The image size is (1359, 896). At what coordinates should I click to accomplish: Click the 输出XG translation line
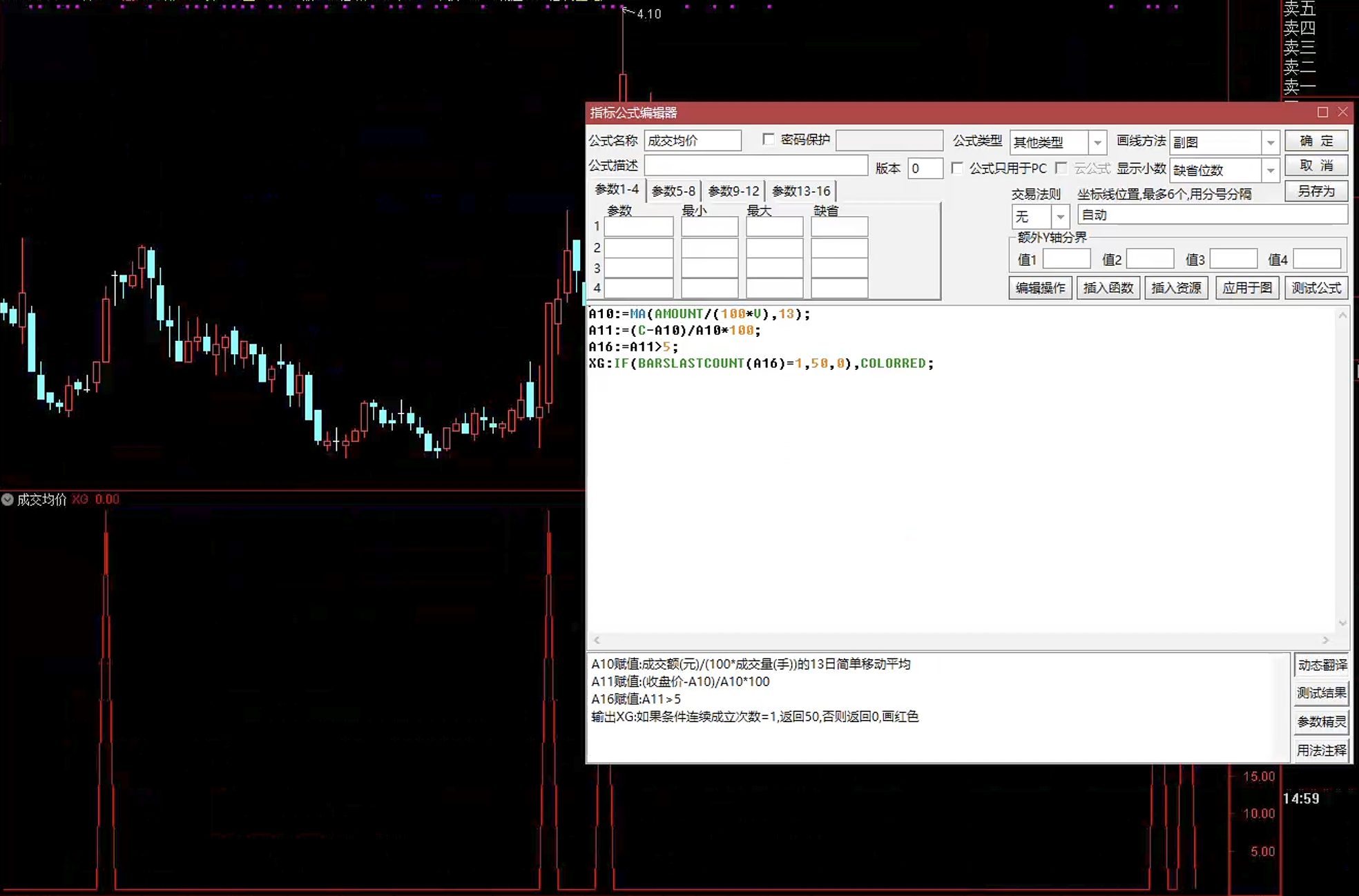755,717
